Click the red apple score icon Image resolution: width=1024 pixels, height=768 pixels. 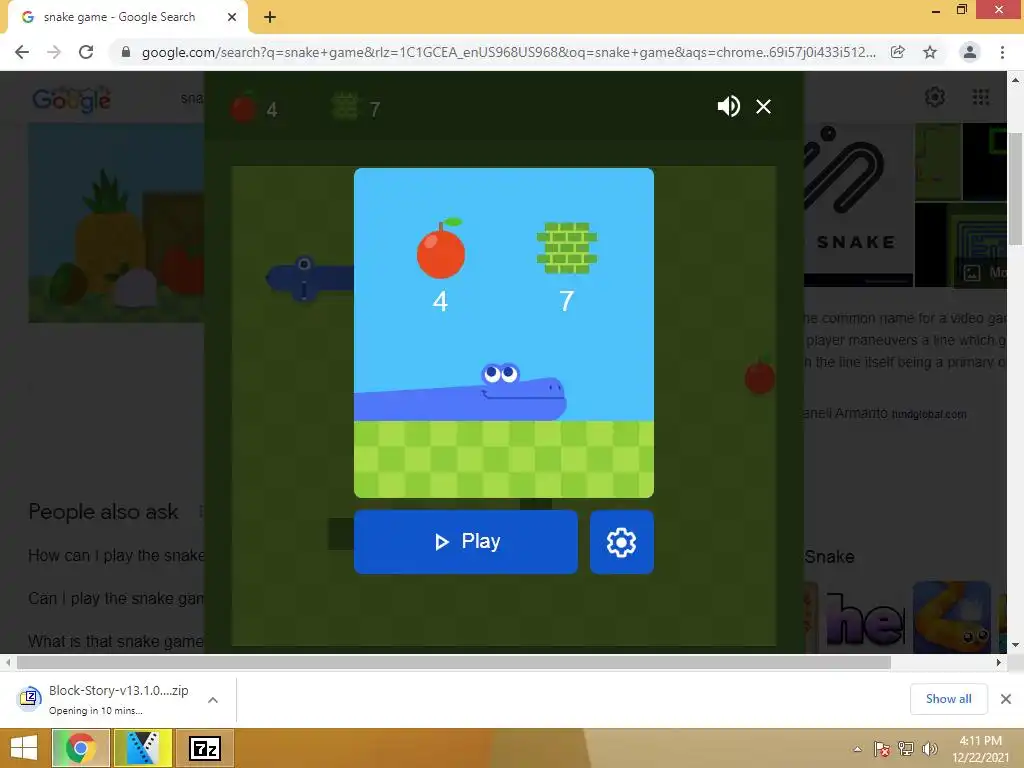[441, 248]
